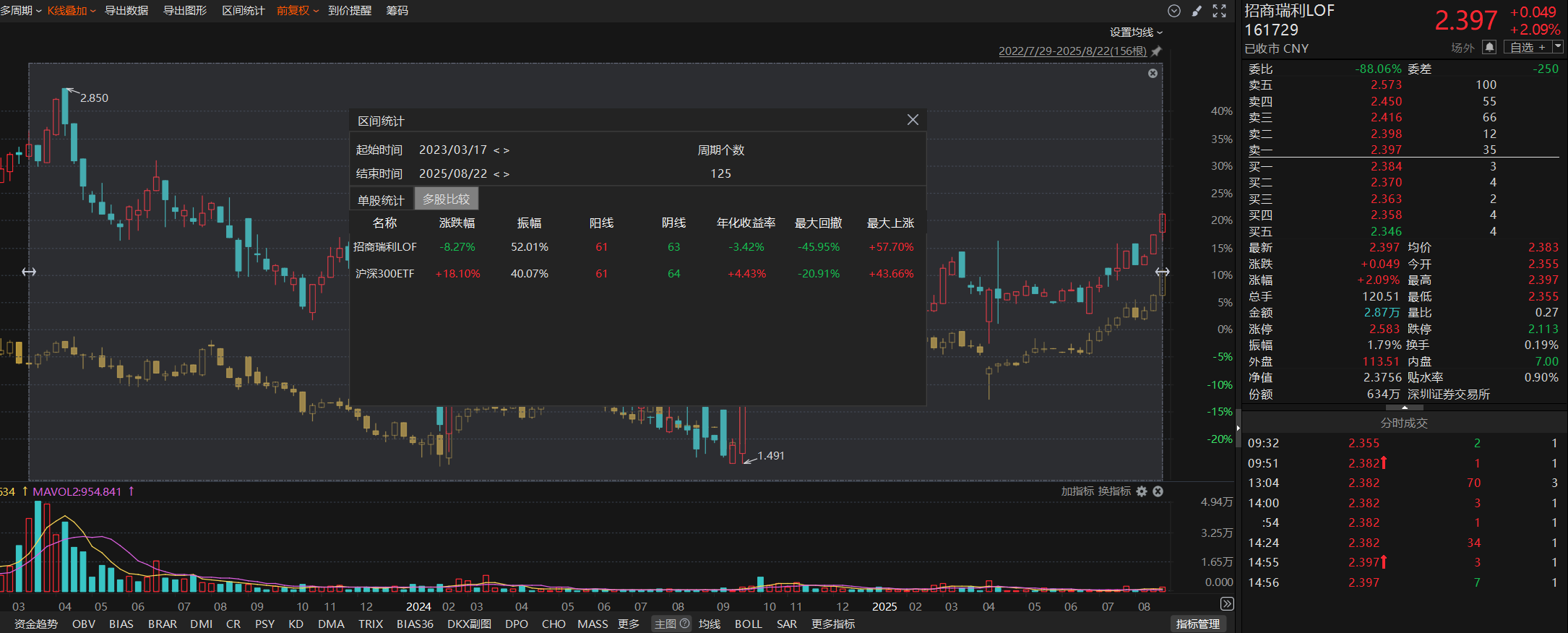
Task: Open volume indicator settings gear icon
Action: 1142,491
